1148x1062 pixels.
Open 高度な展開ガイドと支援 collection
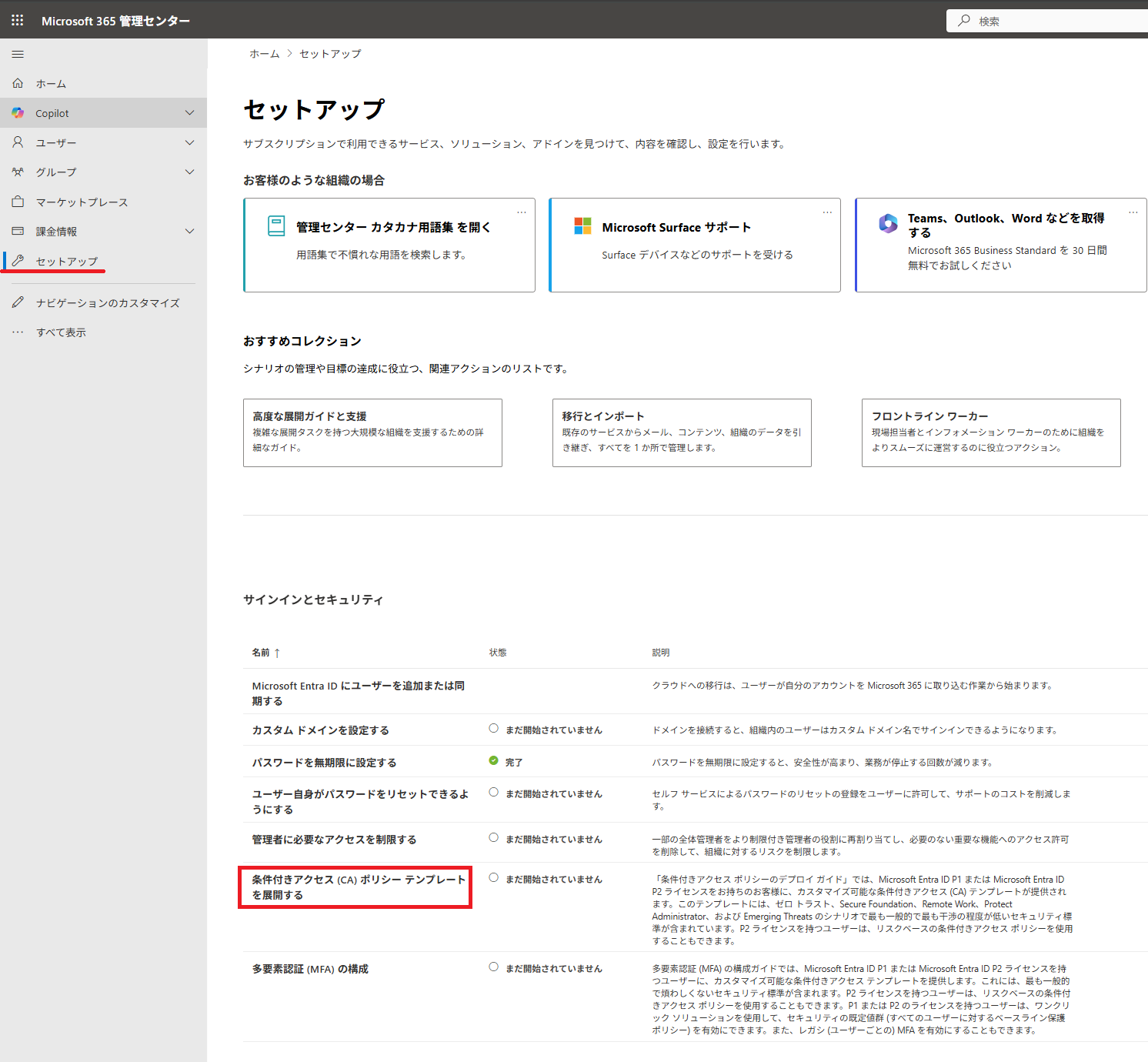372,432
